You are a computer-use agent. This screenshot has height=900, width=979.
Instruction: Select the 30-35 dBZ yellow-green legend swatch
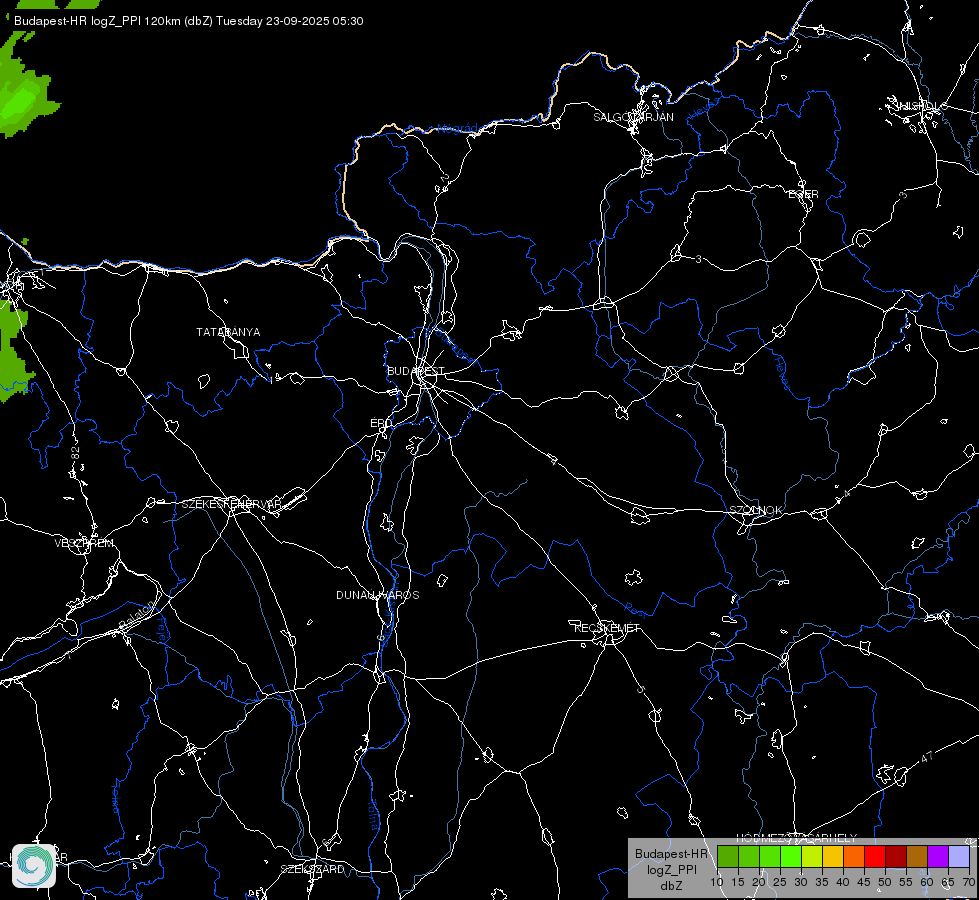(812, 857)
